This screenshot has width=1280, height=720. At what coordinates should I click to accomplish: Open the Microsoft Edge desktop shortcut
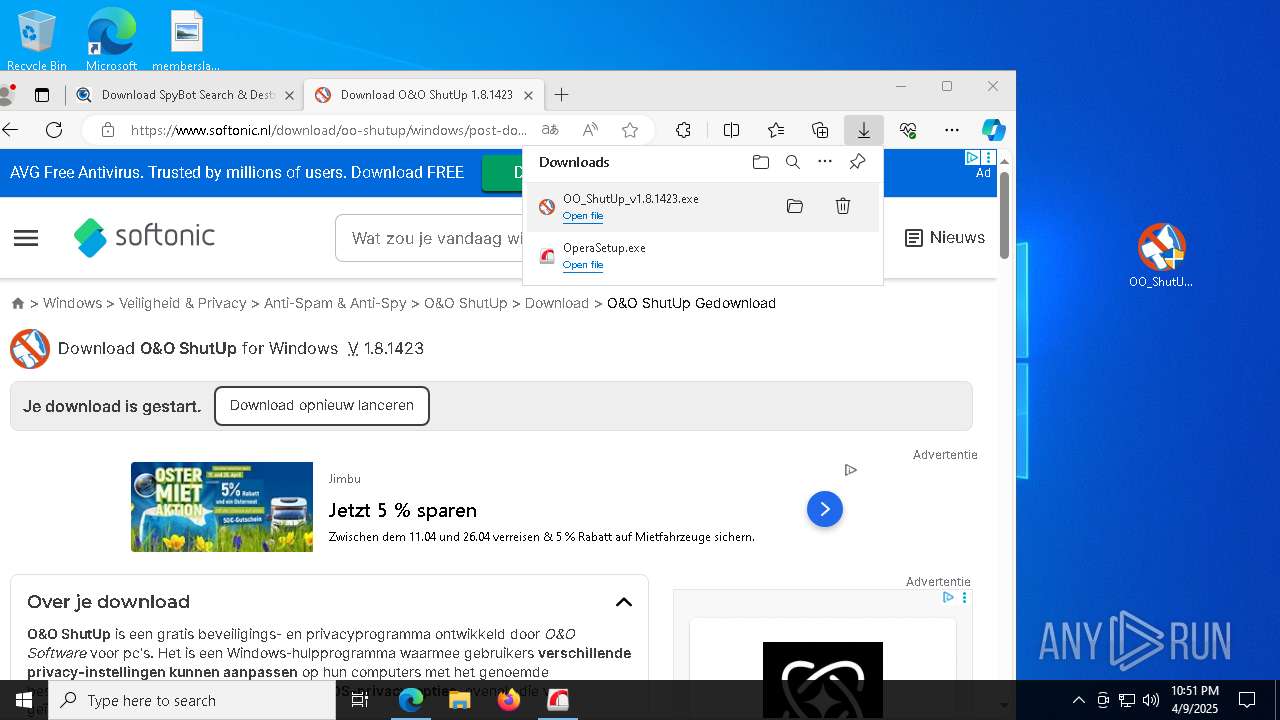[x=111, y=40]
